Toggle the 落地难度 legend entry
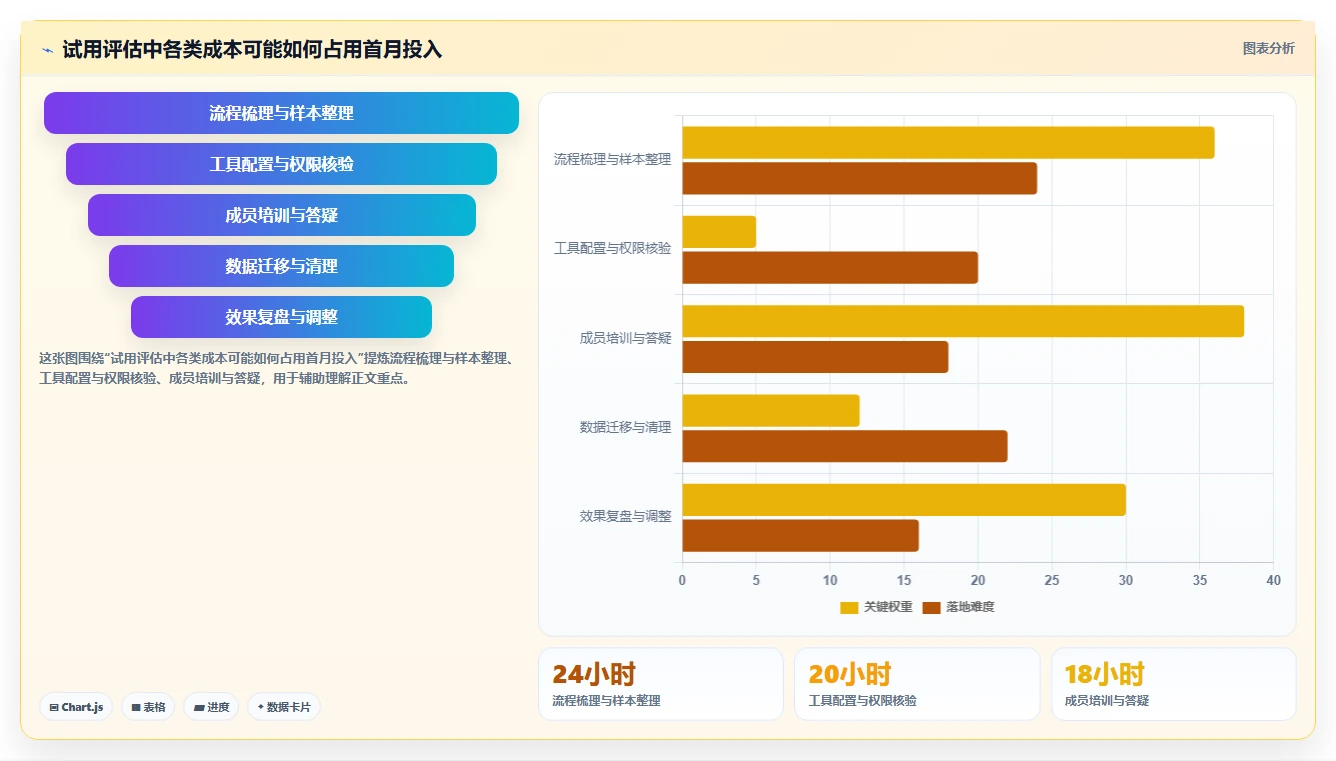This screenshot has width=1336, height=761. click(958, 607)
